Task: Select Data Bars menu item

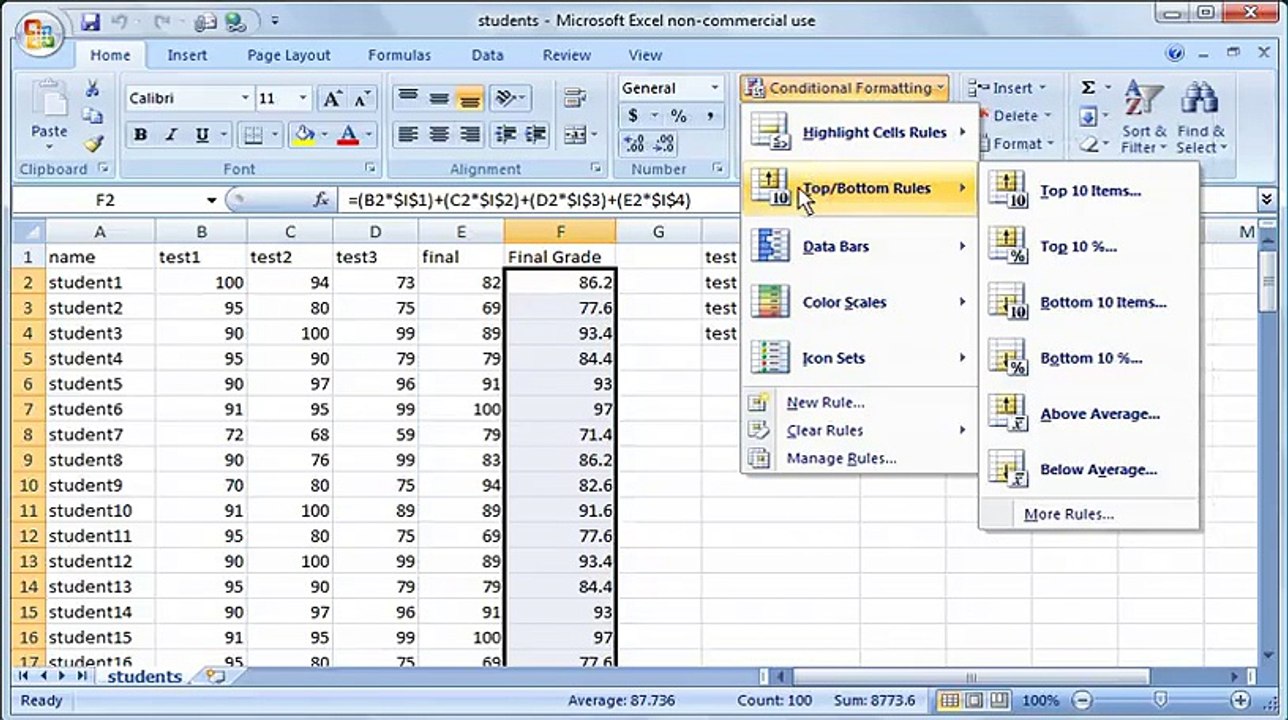Action: [859, 246]
